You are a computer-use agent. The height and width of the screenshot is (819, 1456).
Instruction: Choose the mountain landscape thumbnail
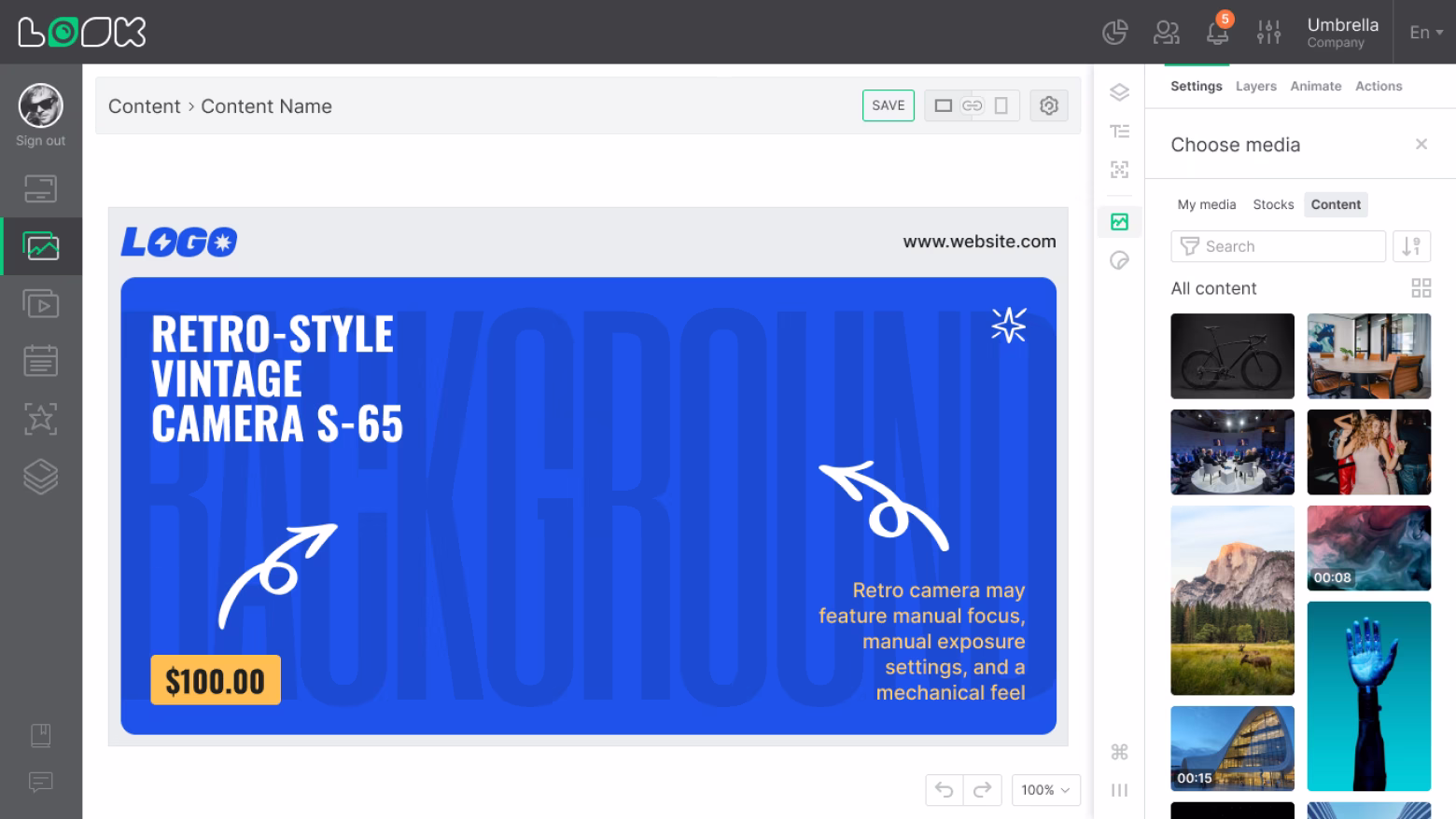point(1232,601)
